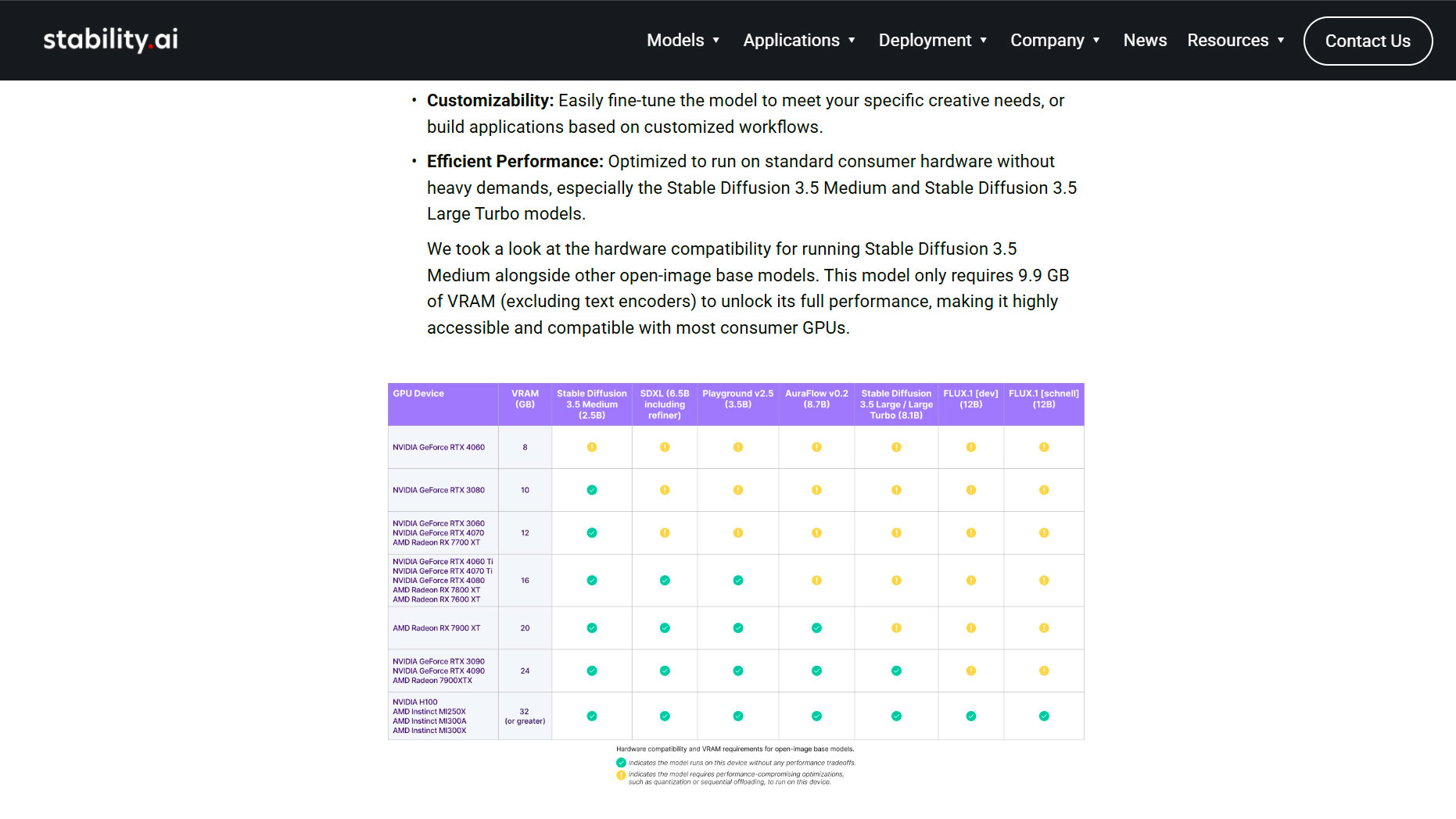Click the table caption about hardware compatibility
1456x819 pixels.
(x=735, y=749)
